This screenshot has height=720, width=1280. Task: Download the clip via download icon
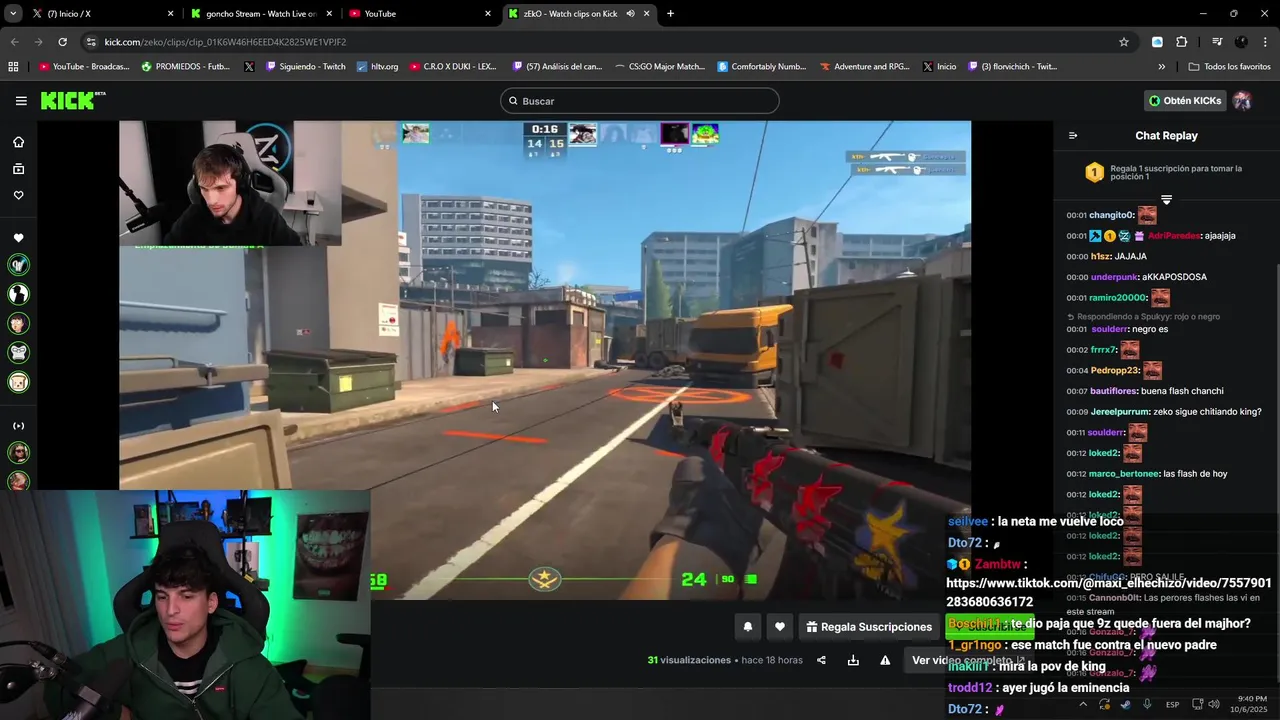[x=853, y=660]
